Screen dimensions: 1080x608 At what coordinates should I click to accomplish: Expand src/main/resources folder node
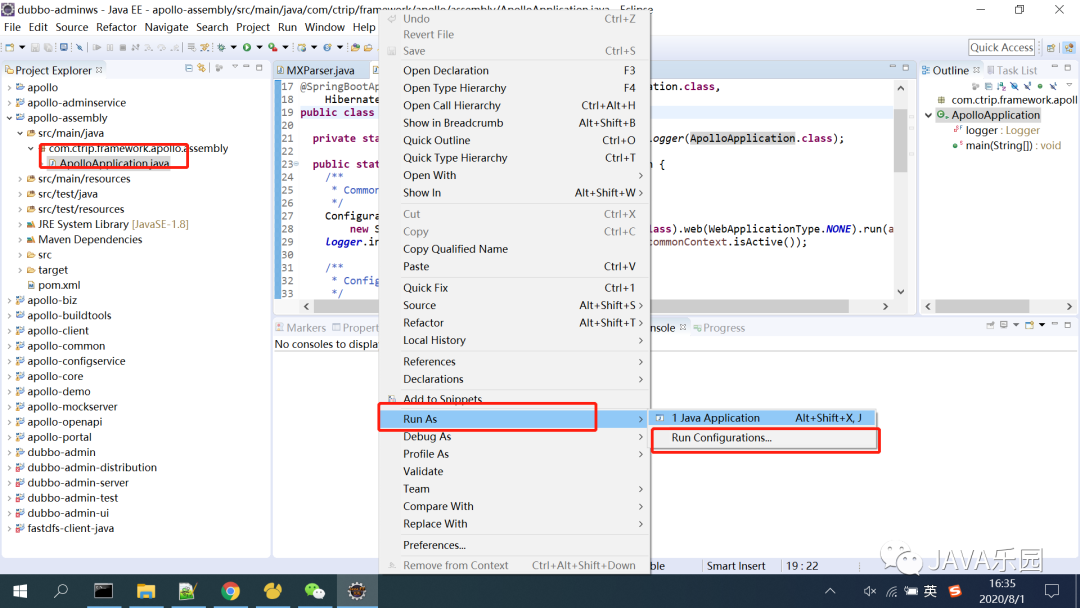click(20, 178)
